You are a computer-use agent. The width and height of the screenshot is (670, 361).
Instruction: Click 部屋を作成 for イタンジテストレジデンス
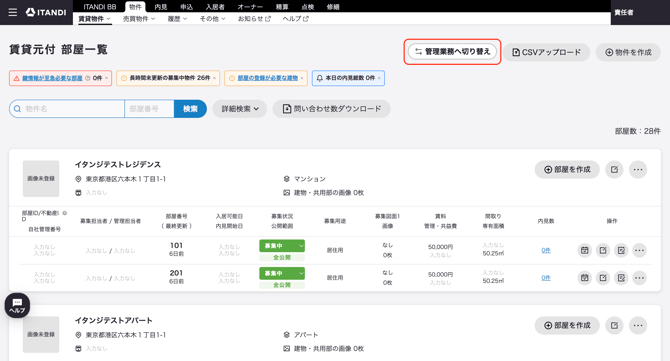[567, 170]
